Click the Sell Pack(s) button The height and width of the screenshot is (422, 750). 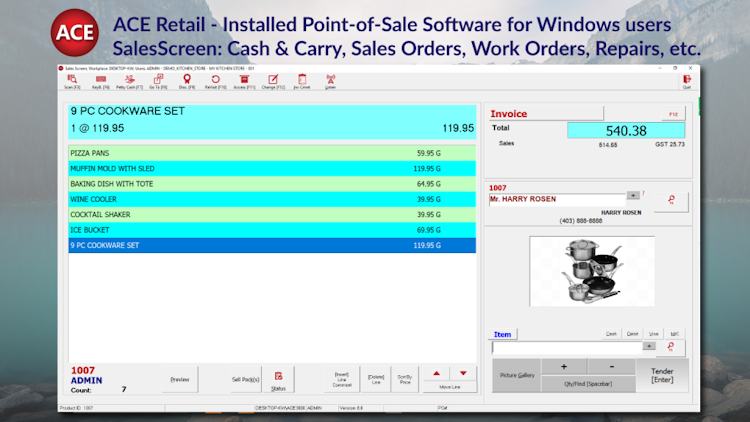pos(245,380)
